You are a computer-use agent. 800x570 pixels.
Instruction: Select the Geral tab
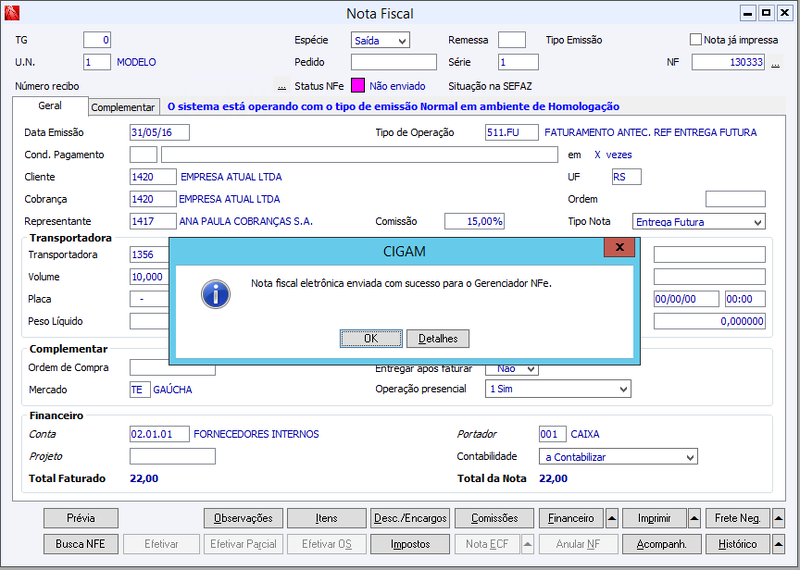[50, 106]
